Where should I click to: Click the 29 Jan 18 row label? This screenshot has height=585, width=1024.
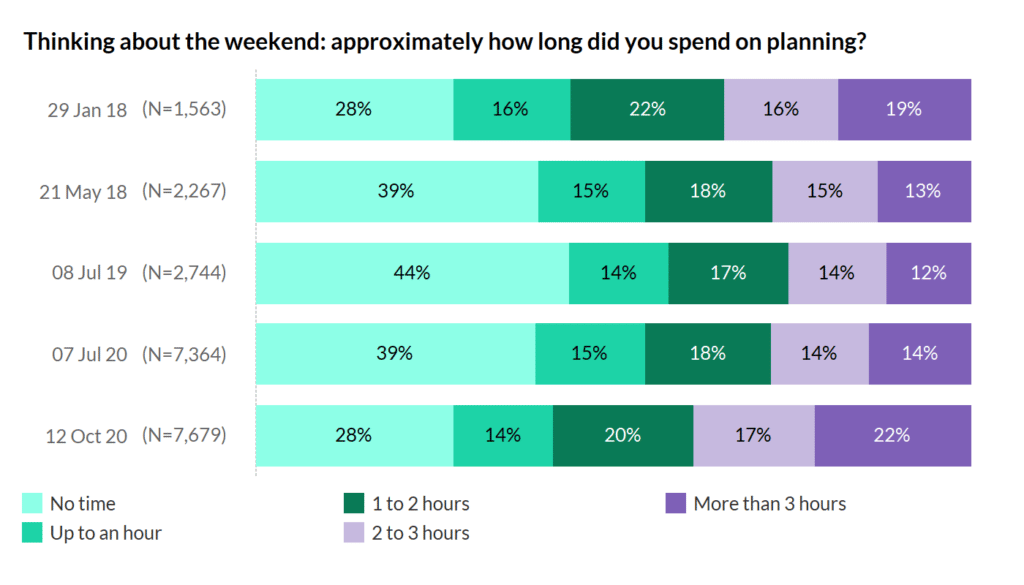(x=87, y=110)
